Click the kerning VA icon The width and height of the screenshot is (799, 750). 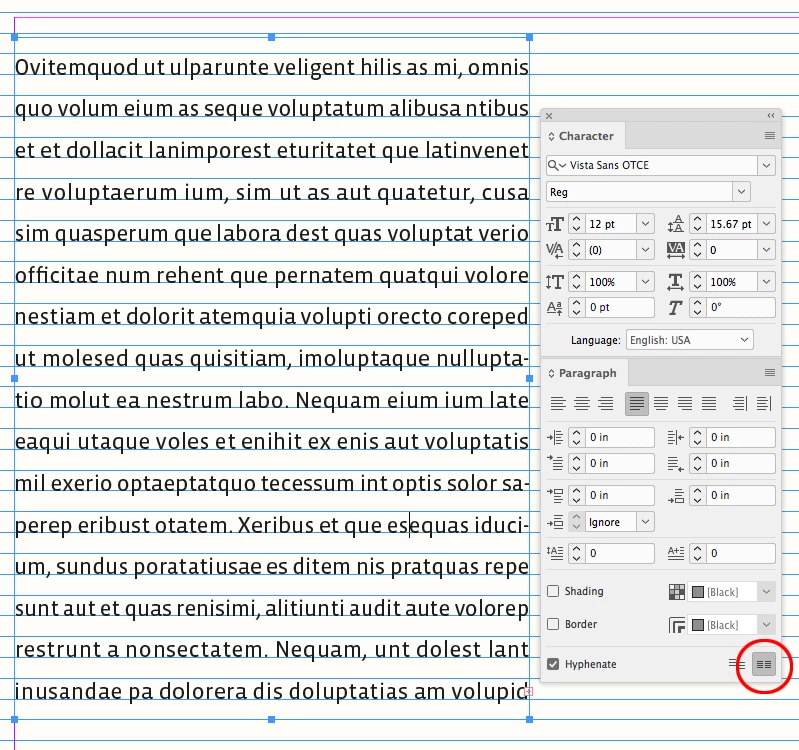(x=555, y=250)
